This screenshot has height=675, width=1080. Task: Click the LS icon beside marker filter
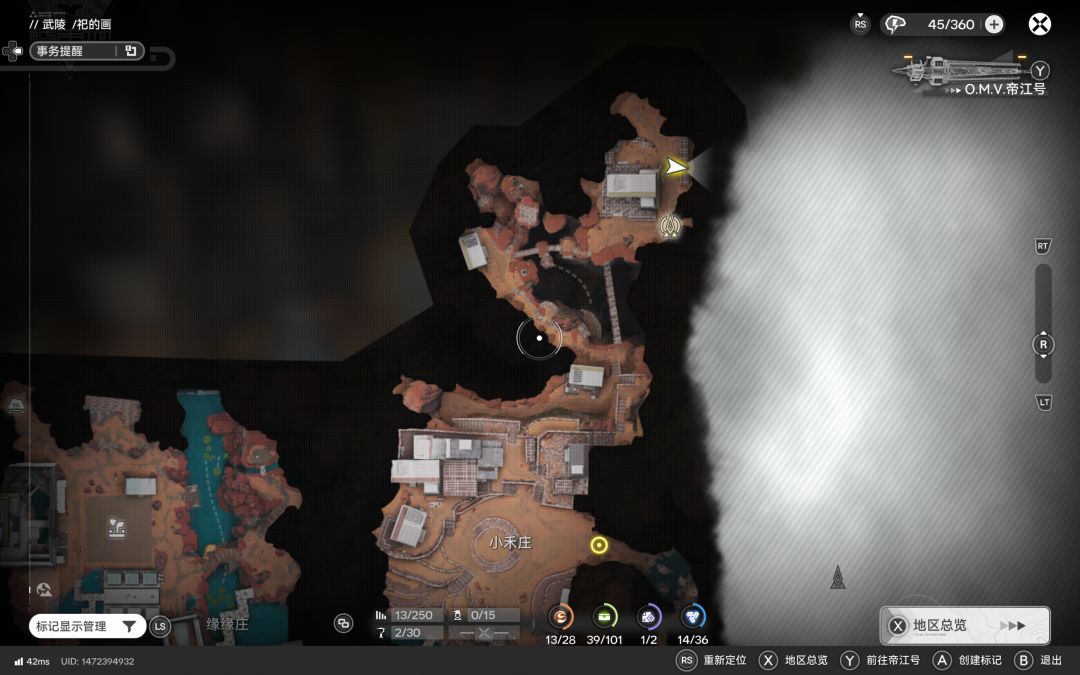coord(160,626)
